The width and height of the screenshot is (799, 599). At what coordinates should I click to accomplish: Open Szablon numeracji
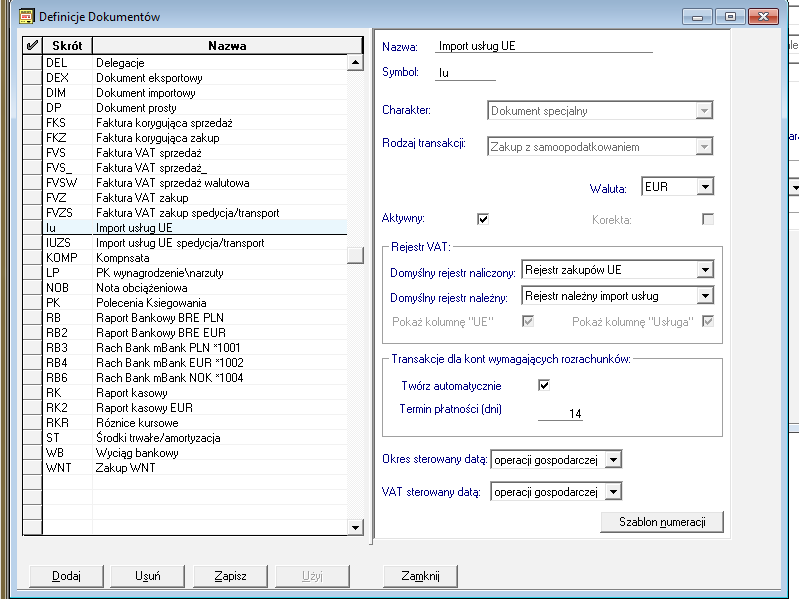tap(662, 522)
